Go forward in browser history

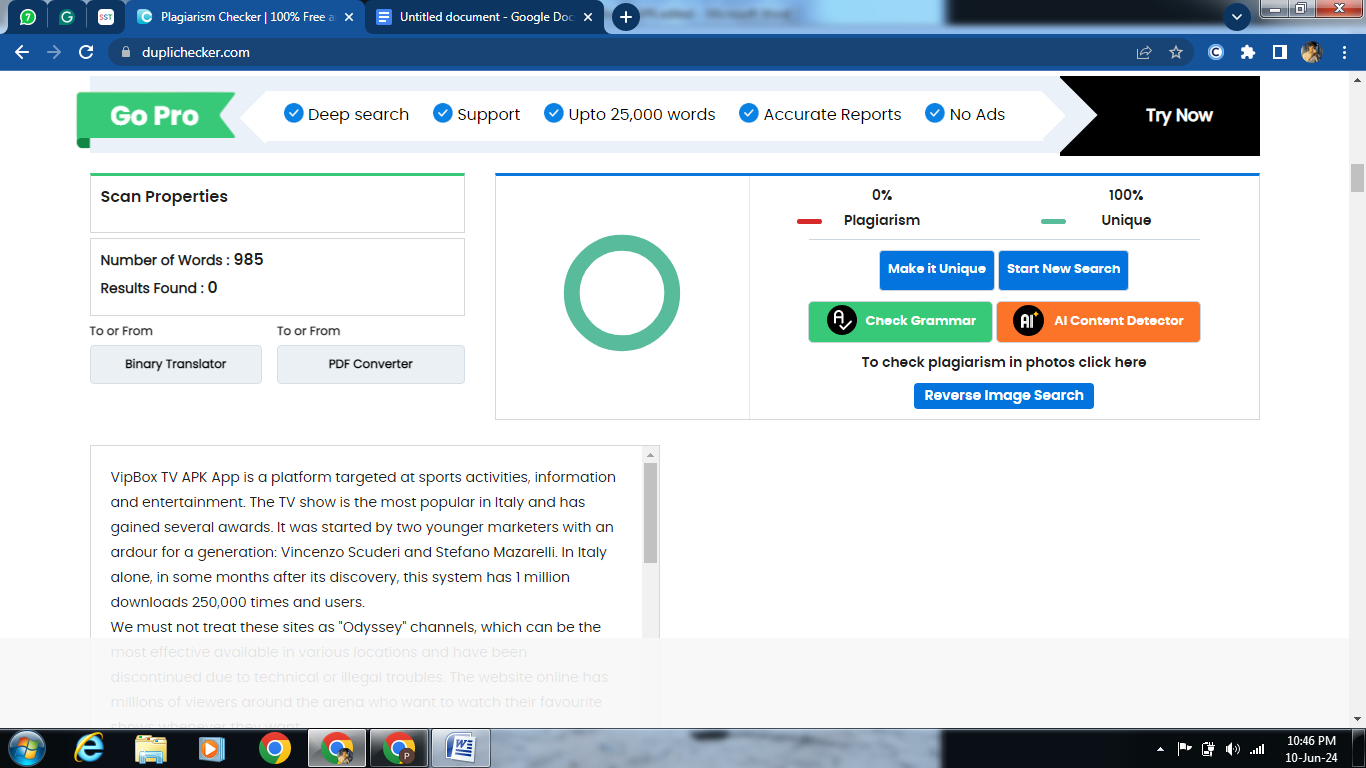(54, 52)
